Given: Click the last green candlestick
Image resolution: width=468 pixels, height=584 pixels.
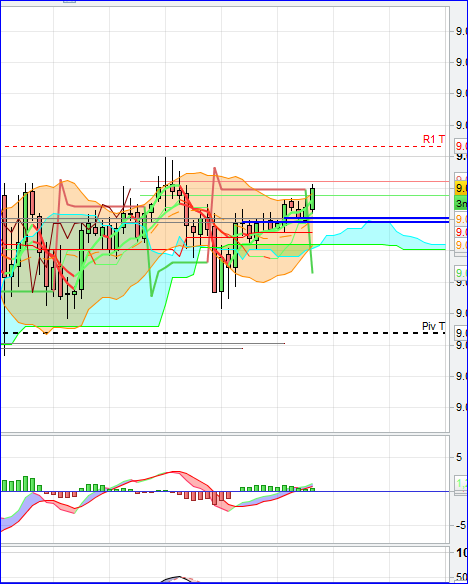Looking at the screenshot, I should pyautogui.click(x=312, y=199).
